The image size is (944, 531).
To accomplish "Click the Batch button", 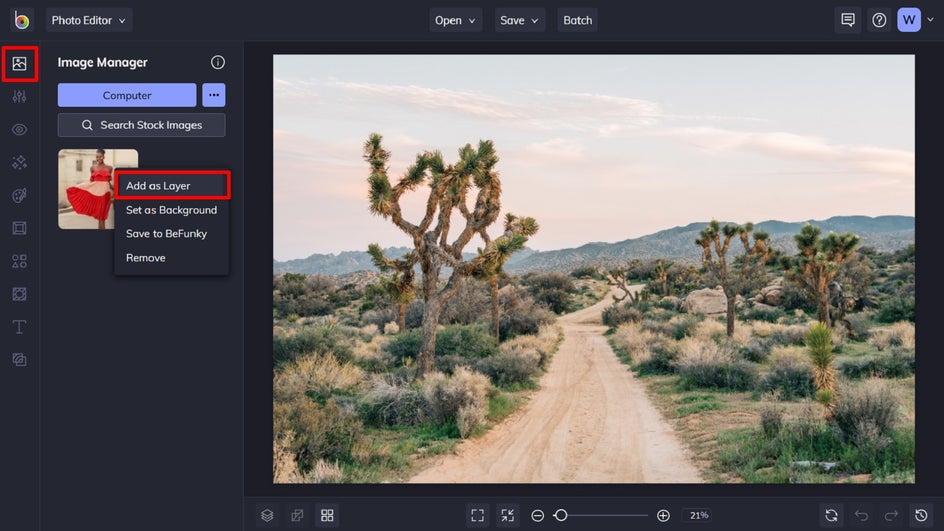I will coord(577,20).
